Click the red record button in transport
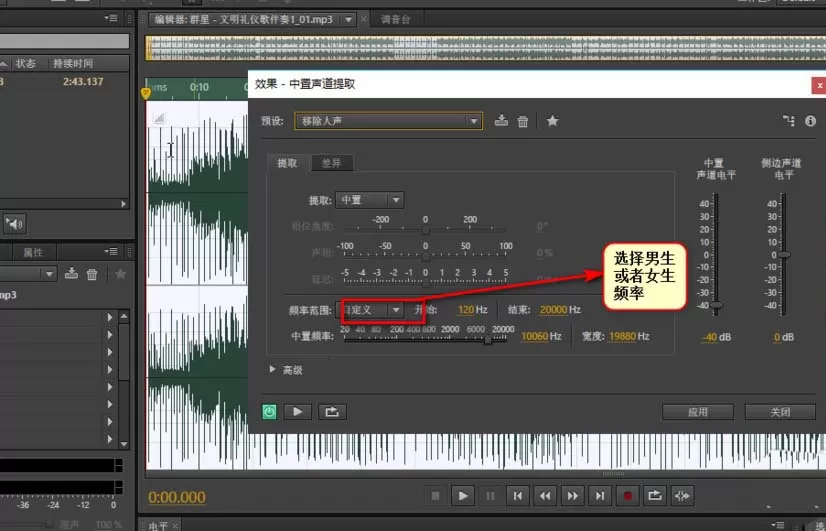826x531 pixels. 627,496
